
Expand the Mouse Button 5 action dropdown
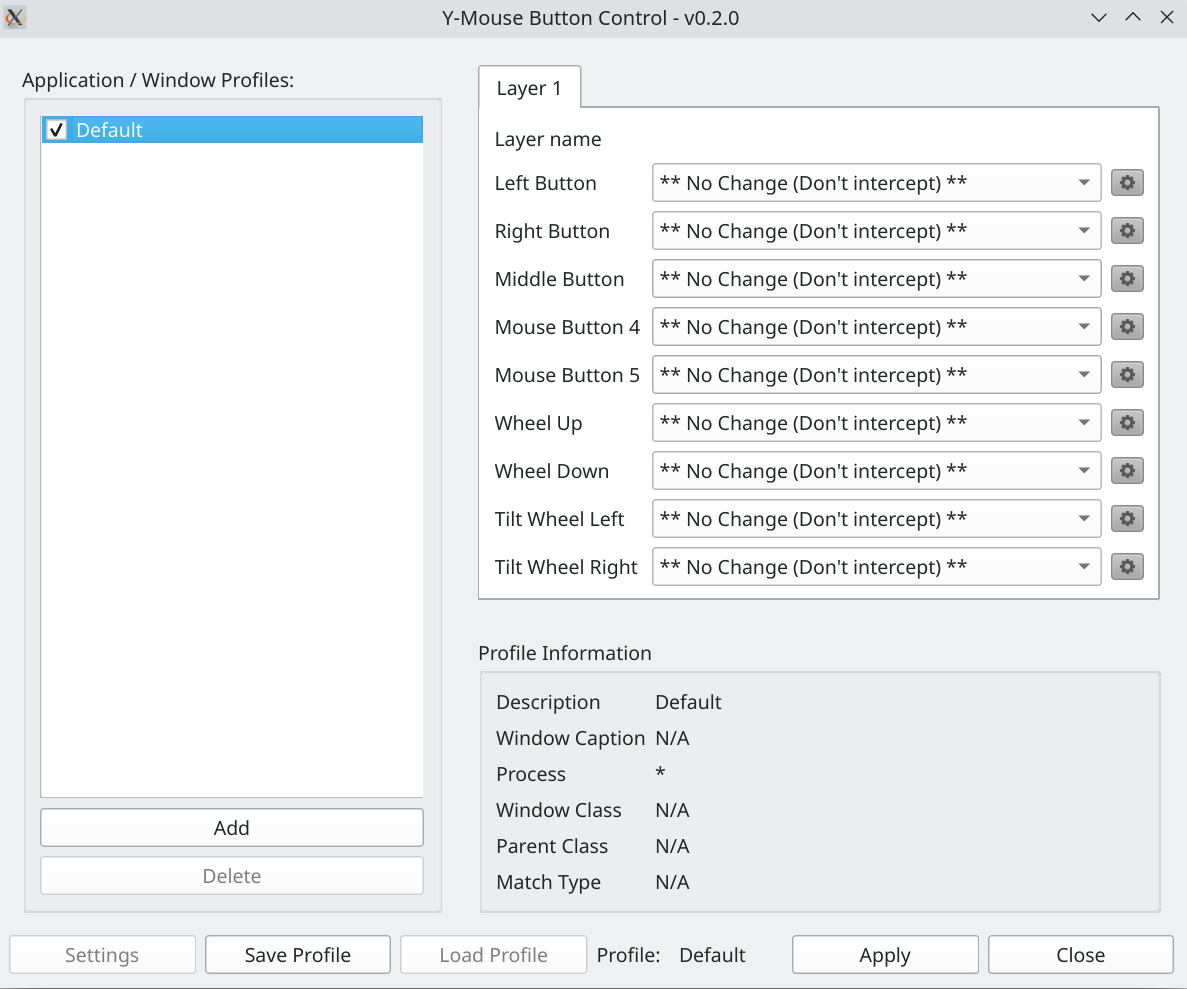[877, 374]
